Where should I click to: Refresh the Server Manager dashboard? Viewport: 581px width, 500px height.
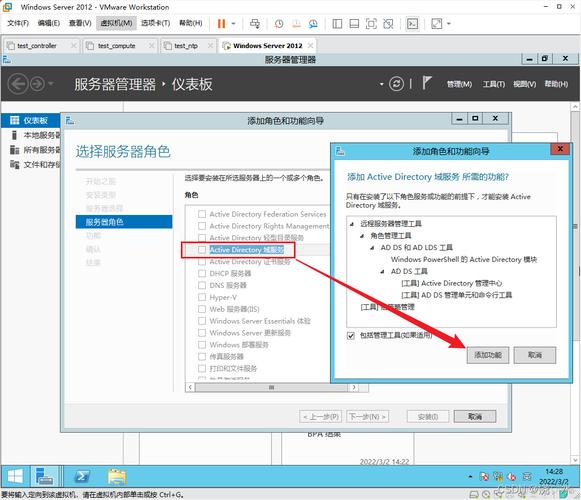click(396, 84)
